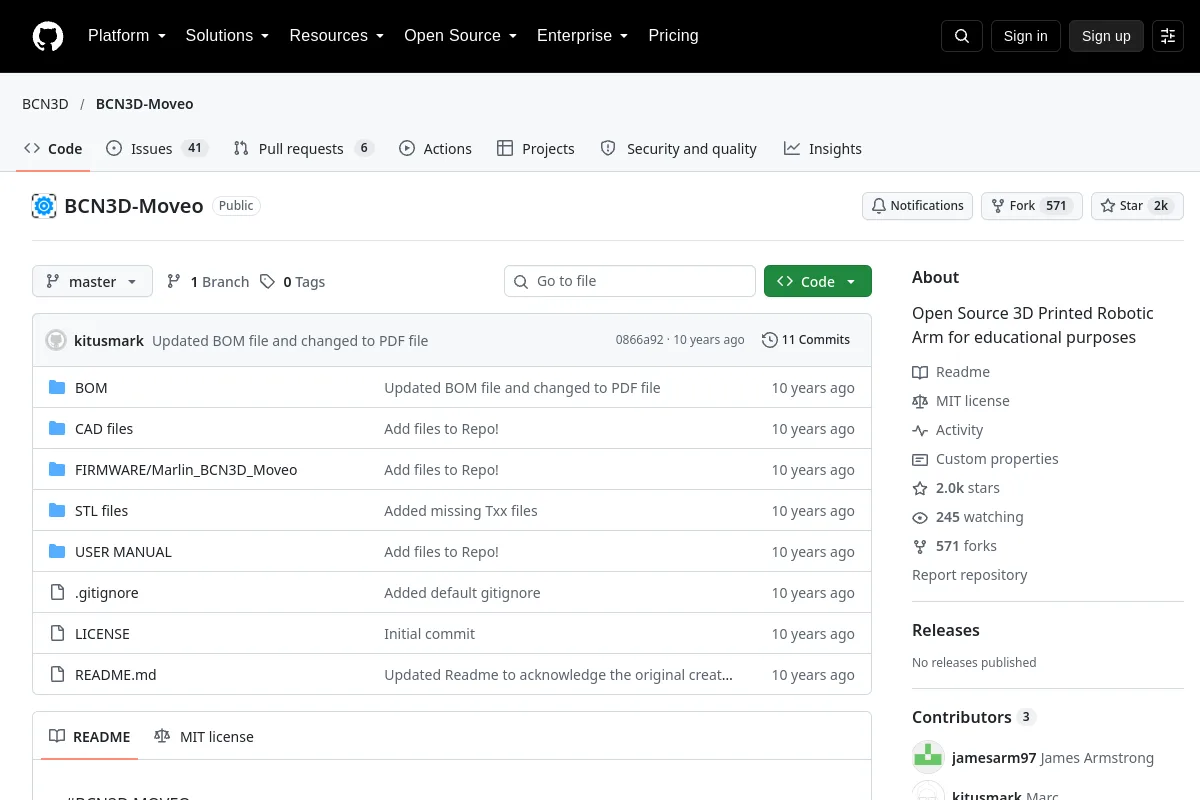Screen dimensions: 1200x800
Task: Select the README tab in file viewer
Action: (x=90, y=737)
